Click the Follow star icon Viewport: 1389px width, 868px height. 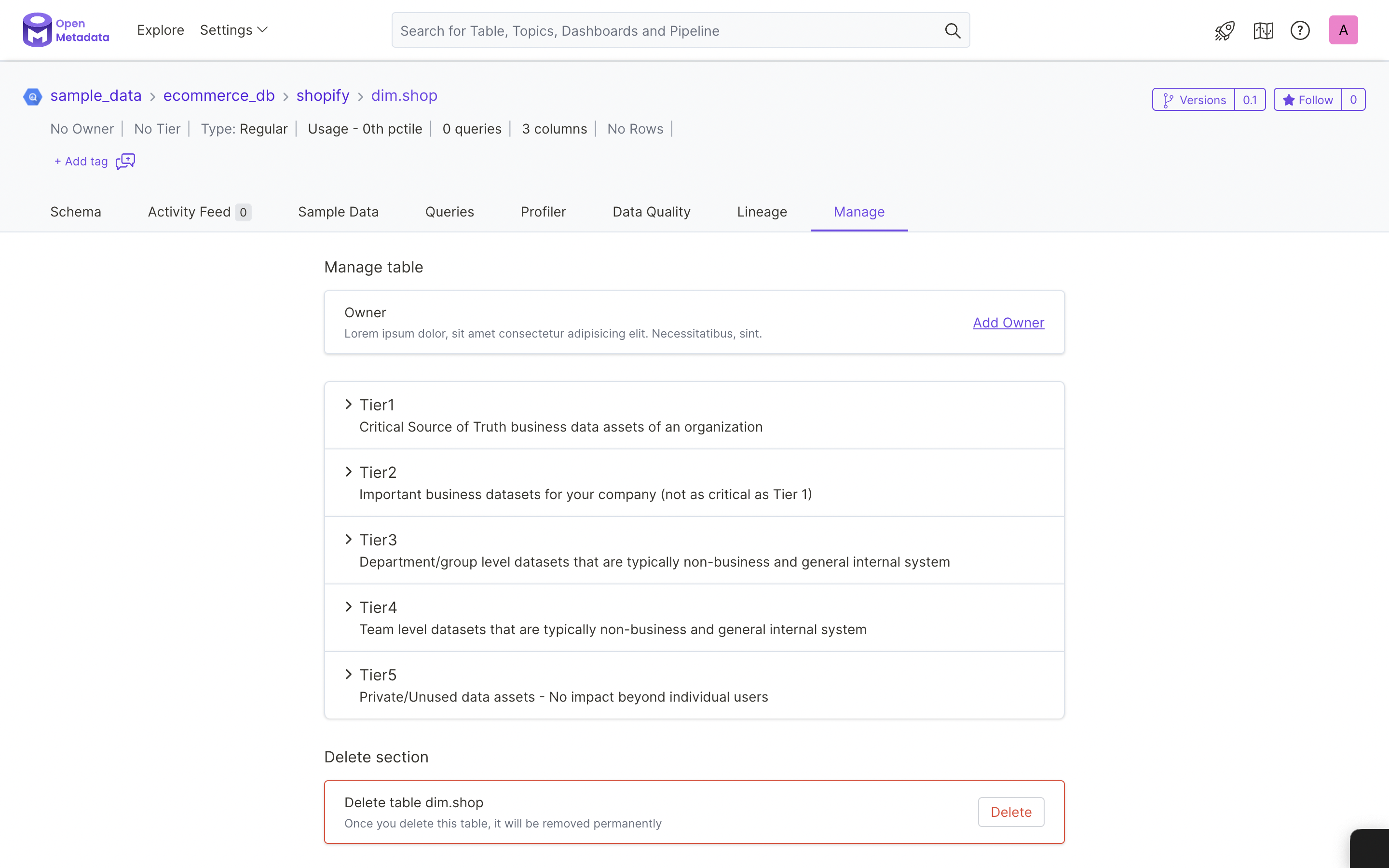point(1289,100)
